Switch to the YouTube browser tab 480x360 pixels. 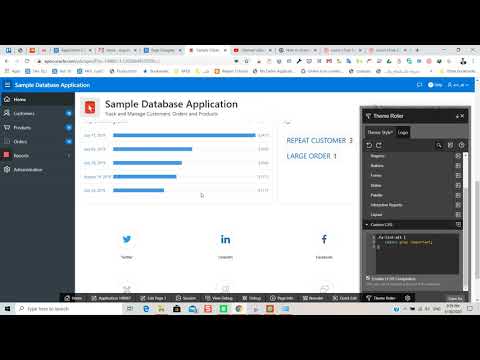(252, 50)
